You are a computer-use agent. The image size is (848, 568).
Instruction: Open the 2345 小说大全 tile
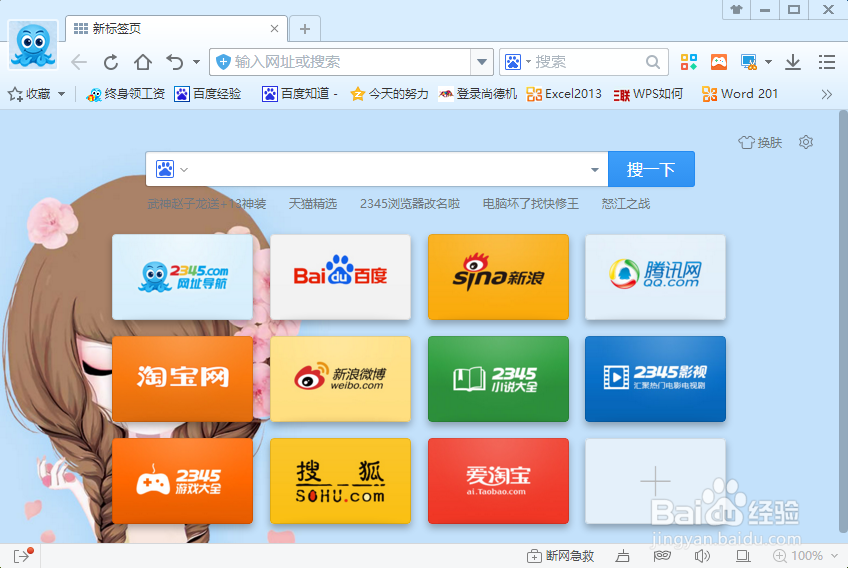pyautogui.click(x=498, y=379)
